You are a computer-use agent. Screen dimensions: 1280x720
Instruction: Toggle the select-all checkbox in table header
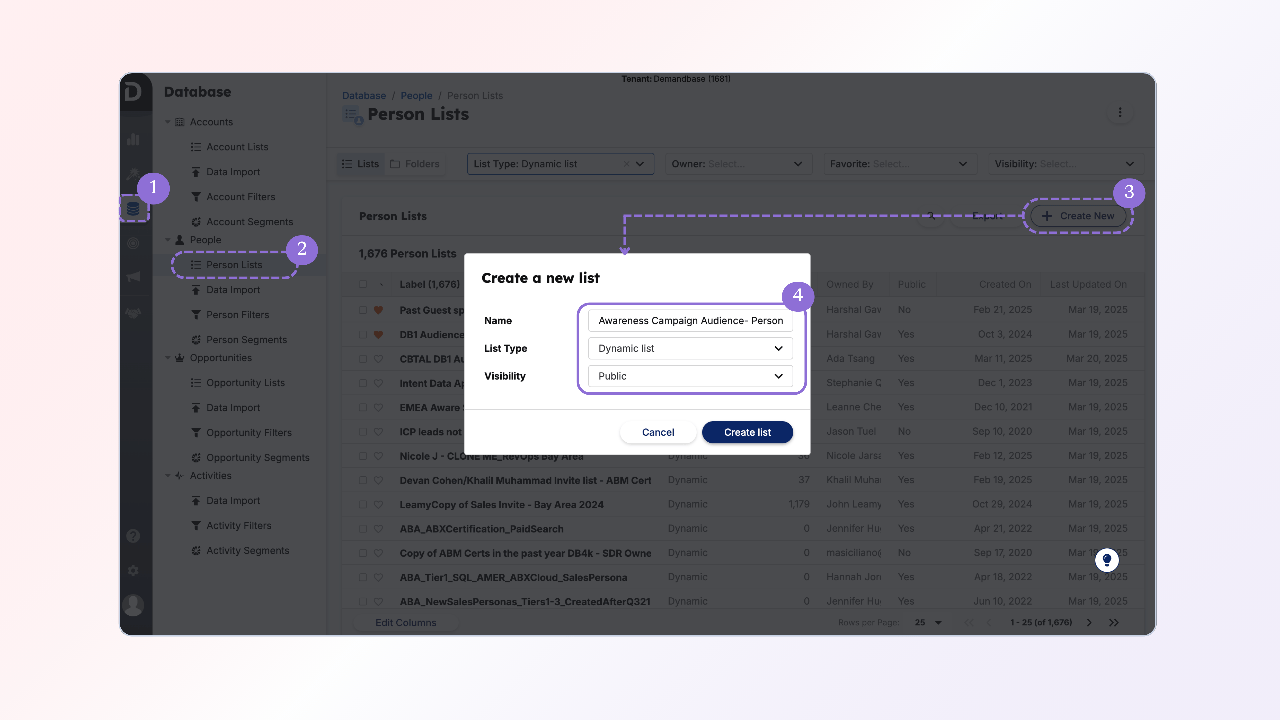click(x=363, y=284)
